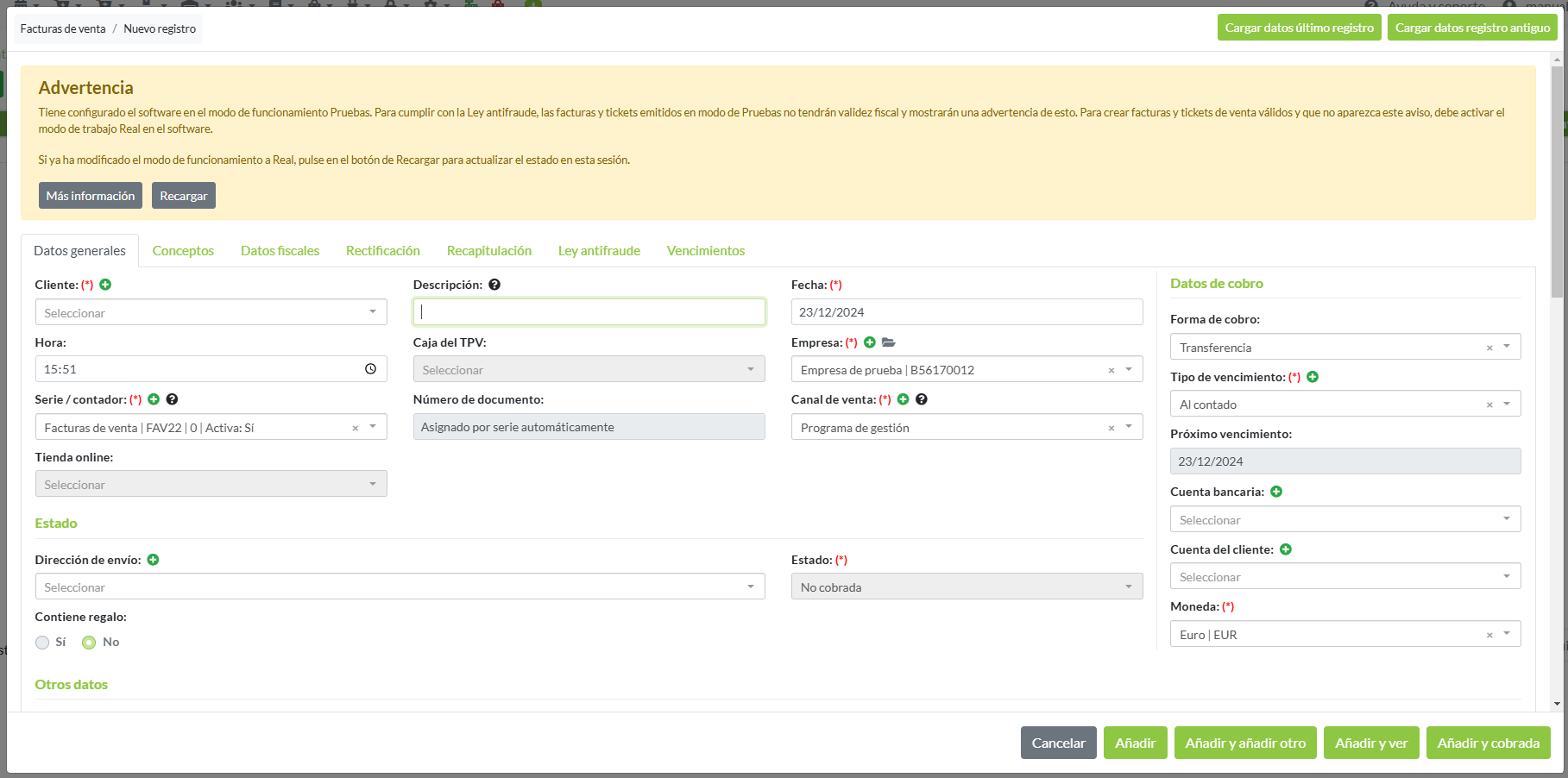Viewport: 1568px width, 778px height.
Task: Add a new Cuenta bancaria with plus icon
Action: (1276, 492)
